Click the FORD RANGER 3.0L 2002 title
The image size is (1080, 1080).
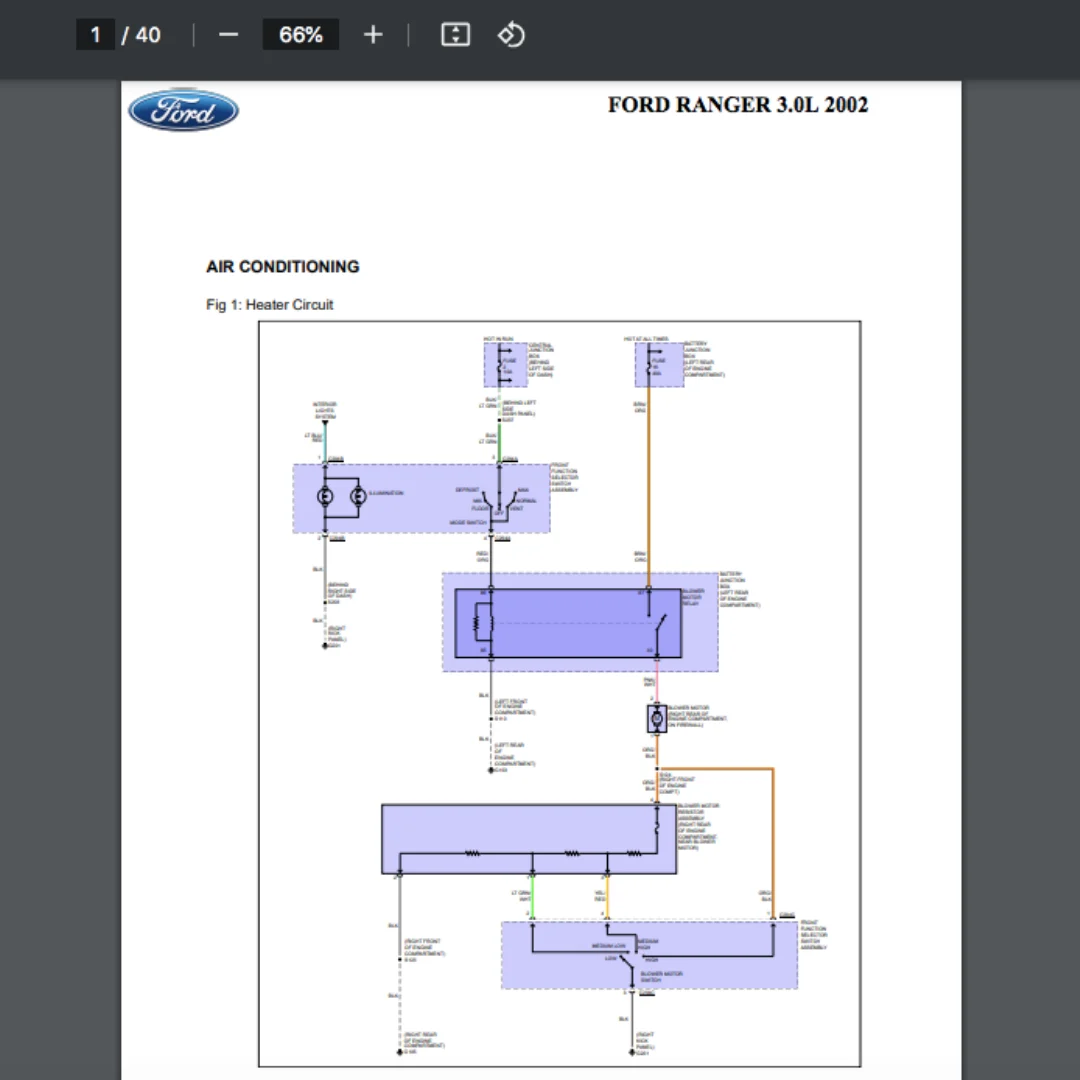point(738,105)
